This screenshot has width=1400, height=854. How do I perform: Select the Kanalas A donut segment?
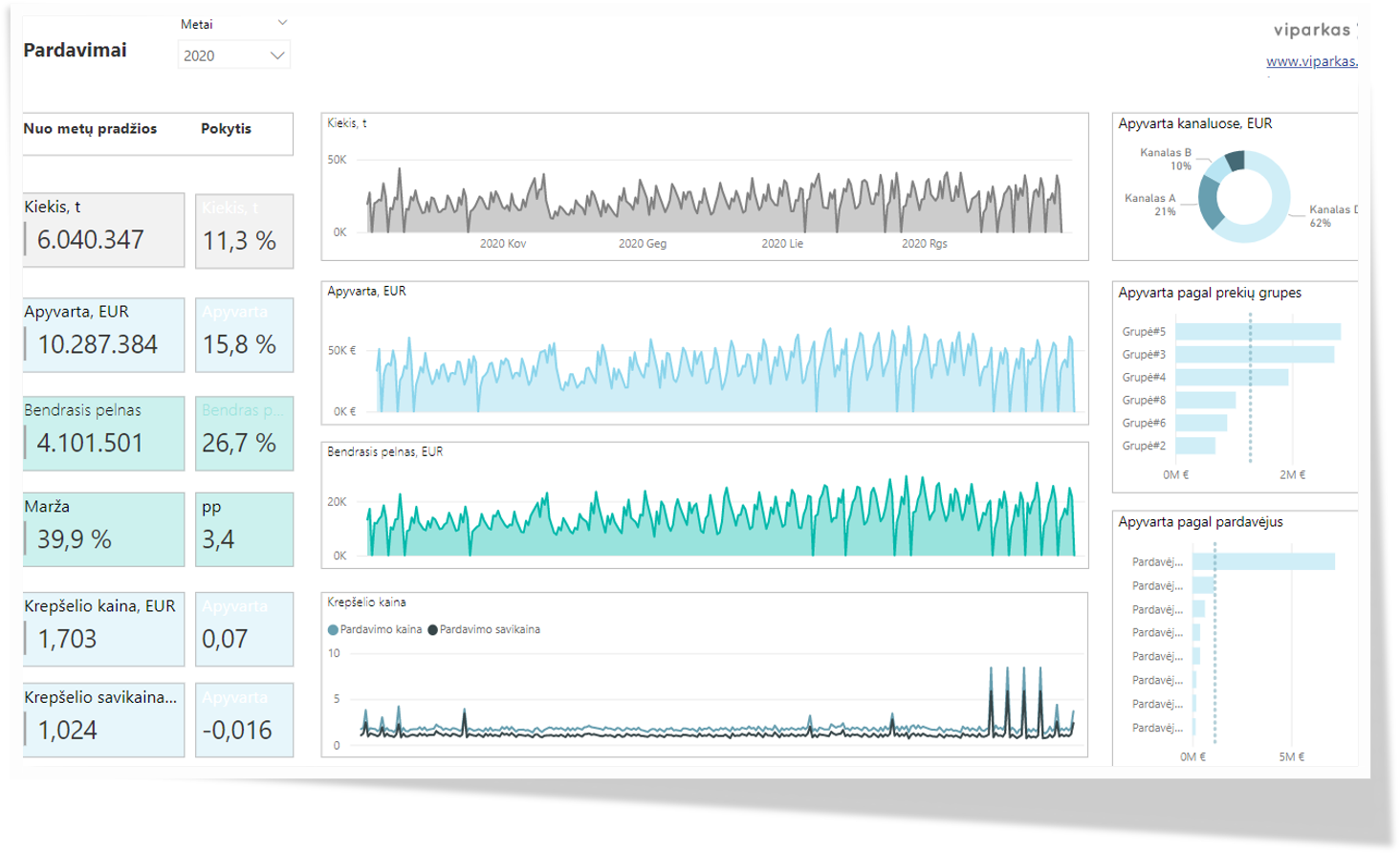click(1210, 204)
